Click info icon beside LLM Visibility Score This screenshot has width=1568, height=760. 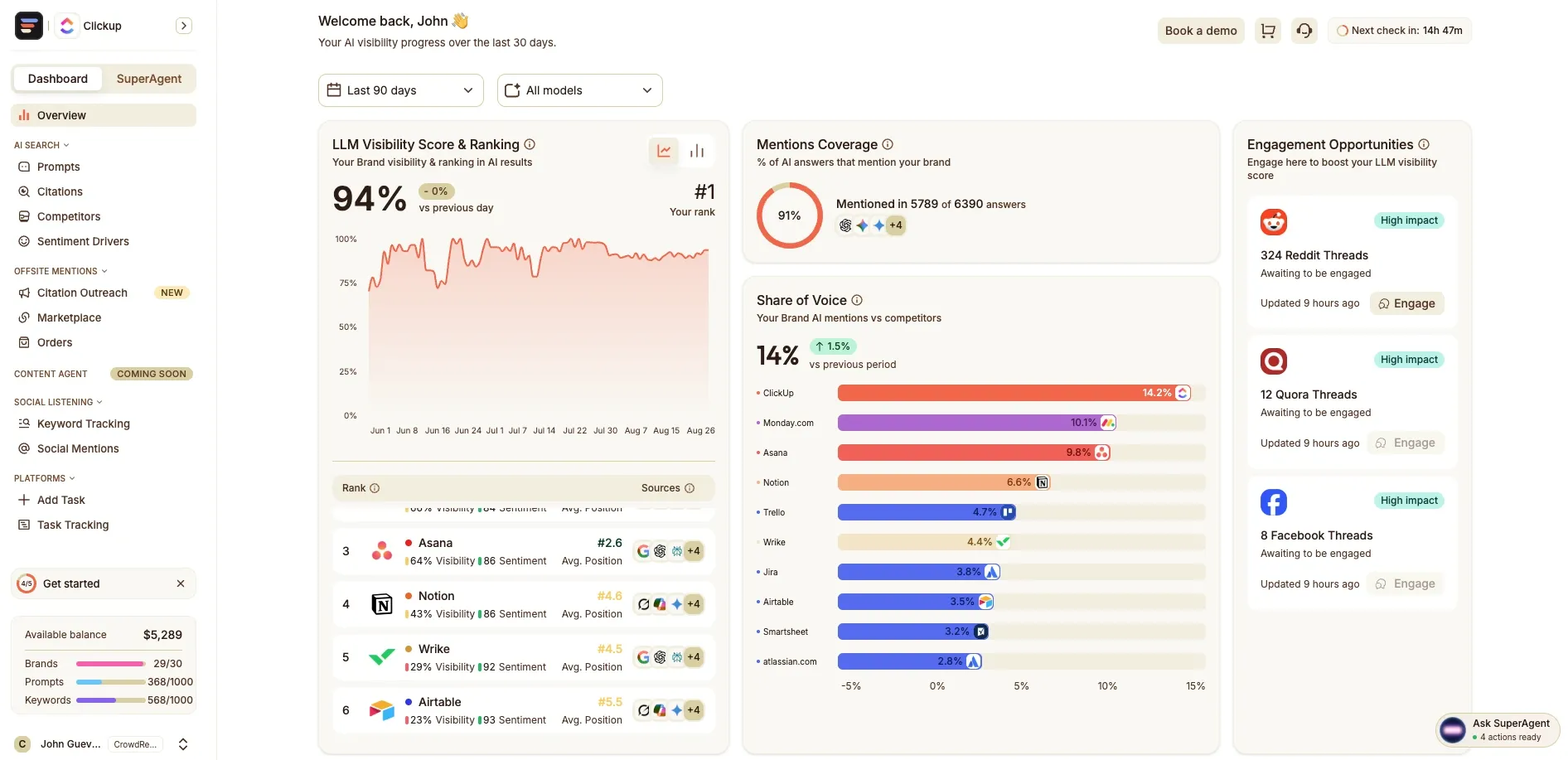(x=530, y=144)
